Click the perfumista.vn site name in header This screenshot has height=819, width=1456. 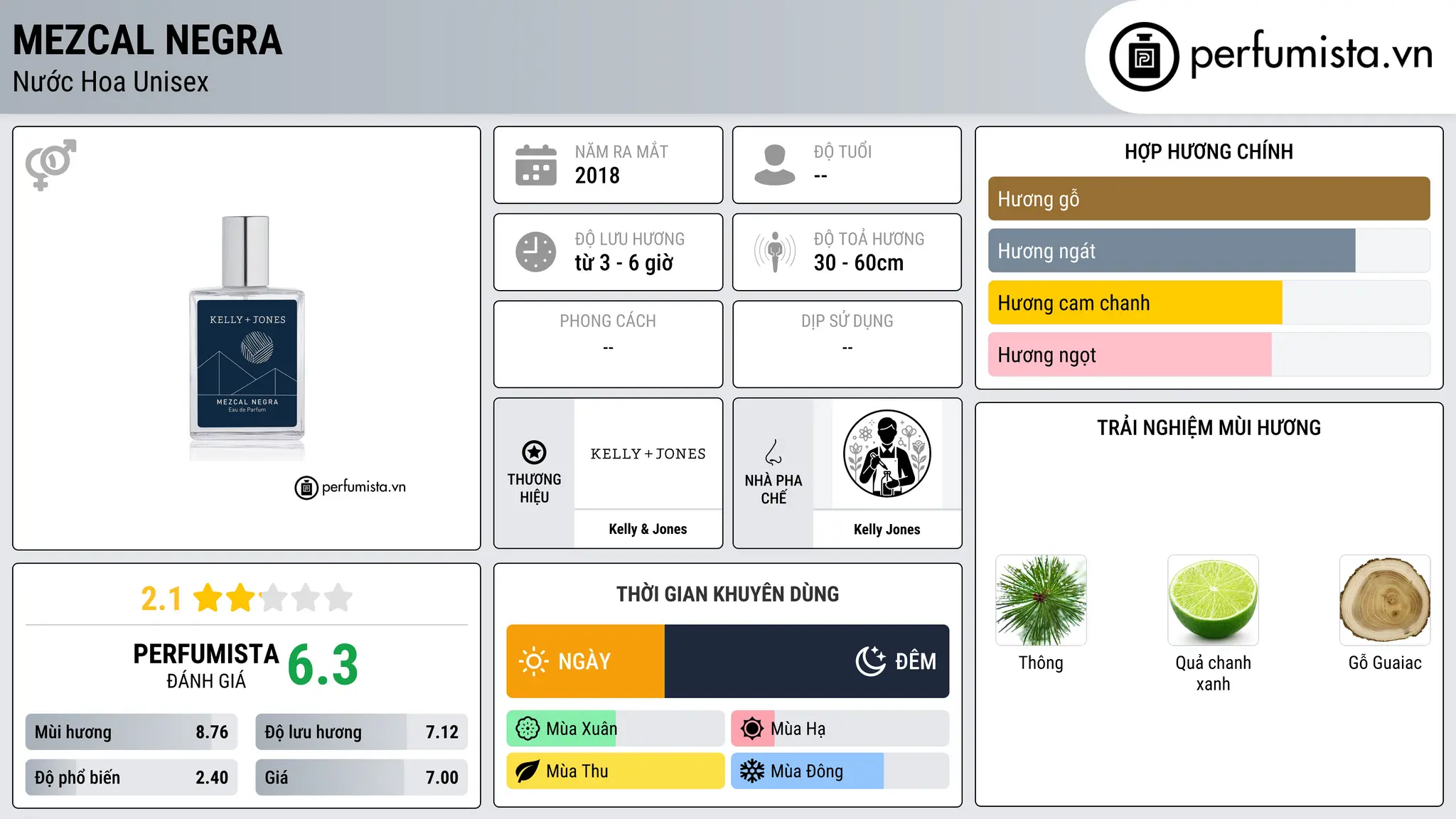tap(1312, 54)
